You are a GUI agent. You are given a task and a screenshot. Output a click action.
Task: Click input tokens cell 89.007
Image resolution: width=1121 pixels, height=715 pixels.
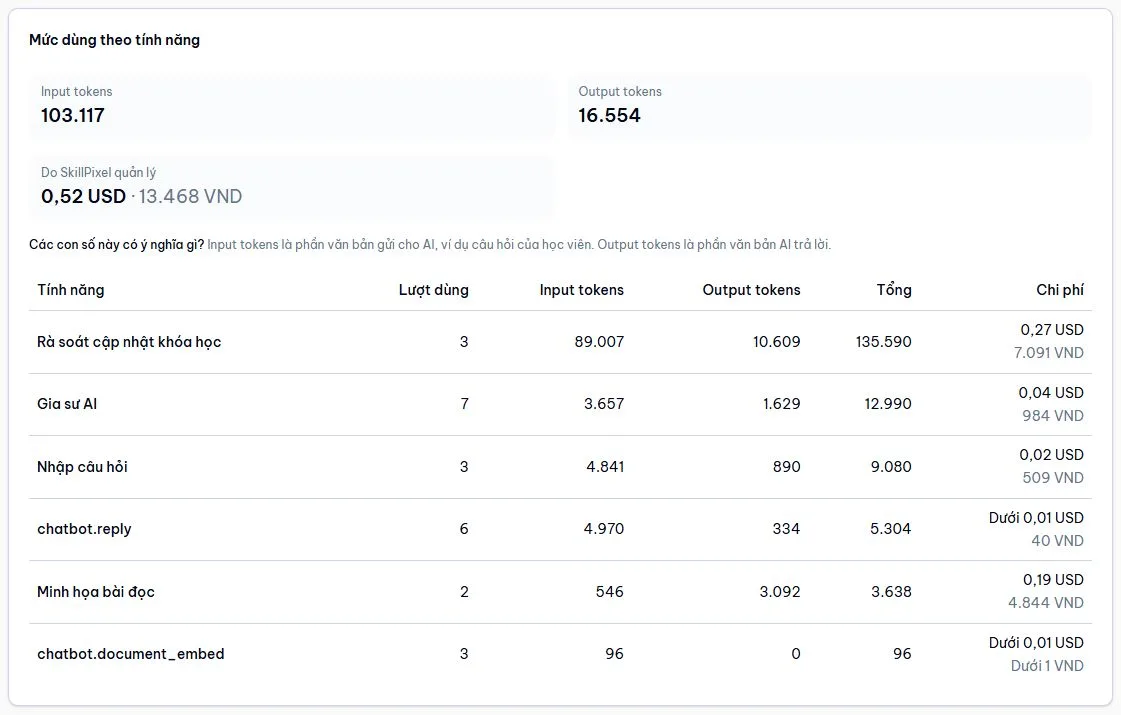click(599, 342)
